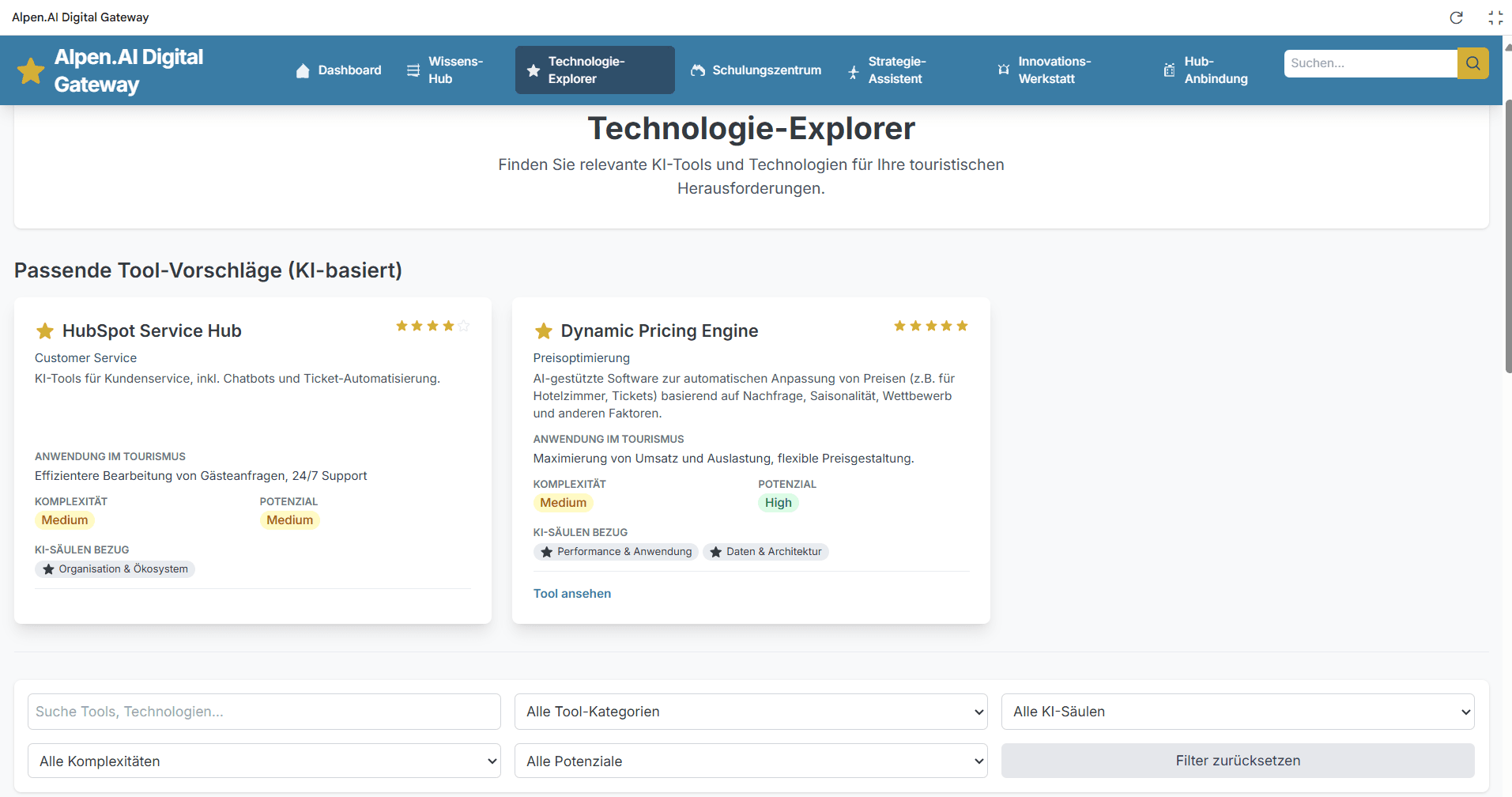
Task: Click the Alpen.AI star logo icon
Action: 31,70
